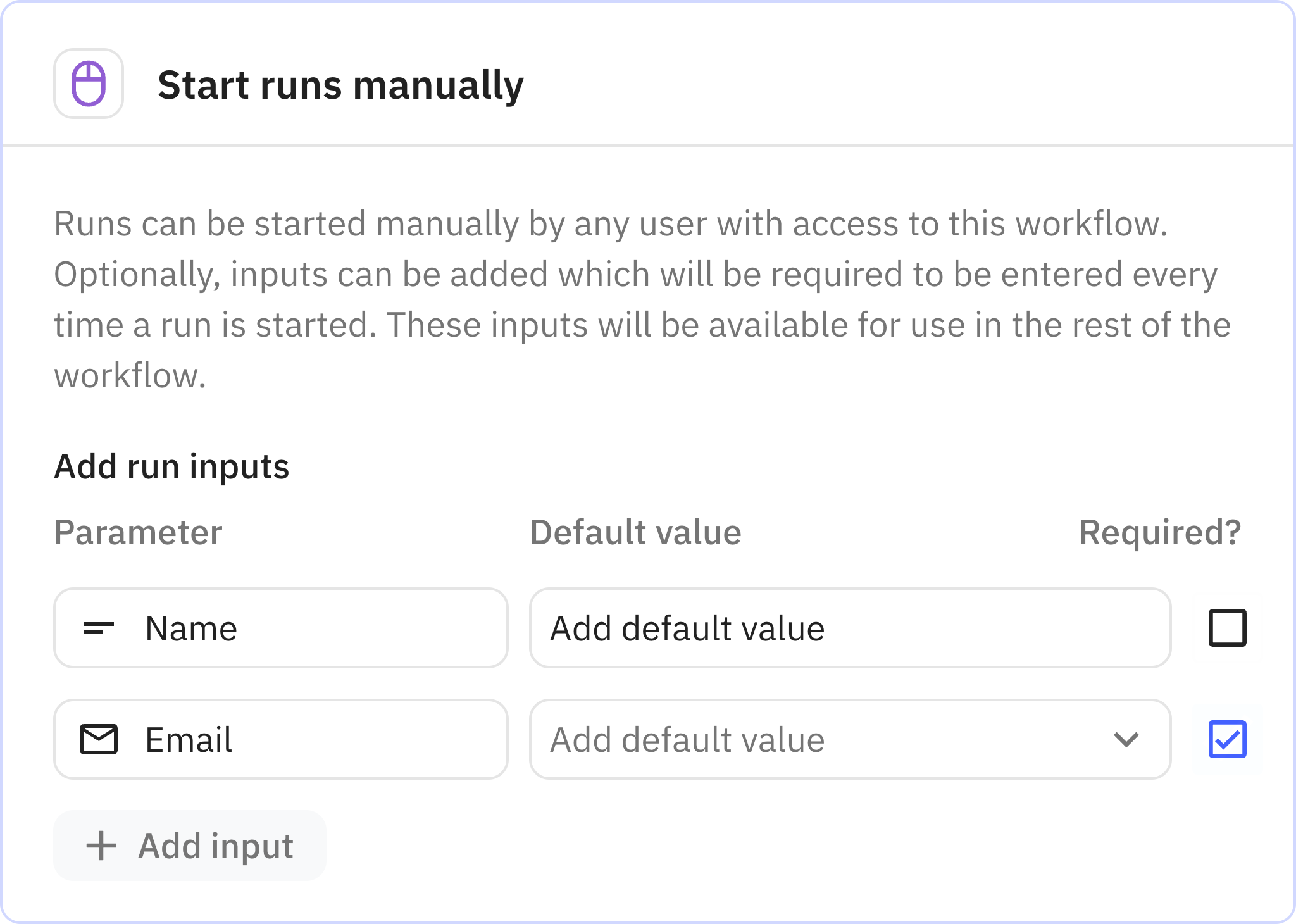The height and width of the screenshot is (924, 1296).
Task: Focus the Name default value input
Action: (850, 628)
